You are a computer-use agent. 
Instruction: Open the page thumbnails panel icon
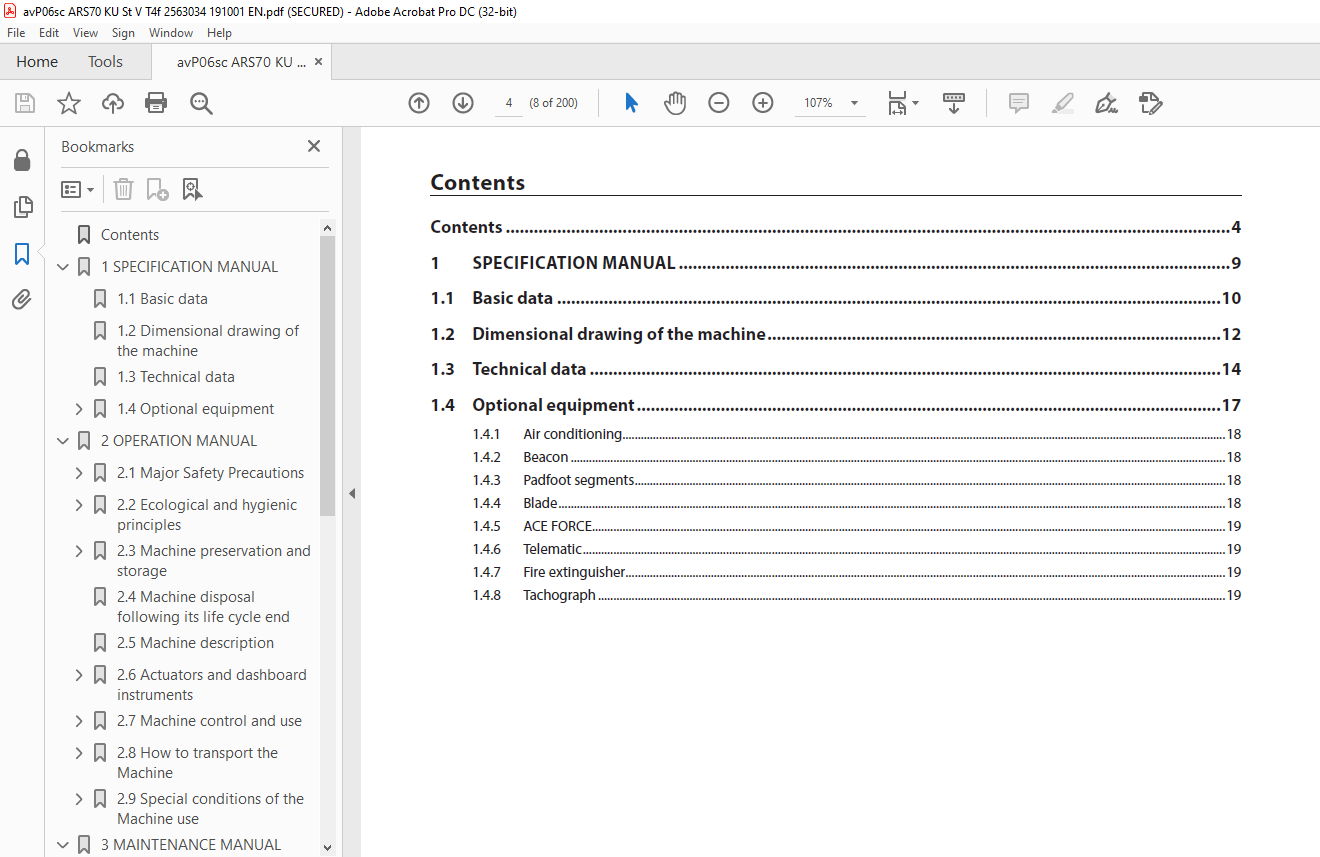tap(22, 207)
